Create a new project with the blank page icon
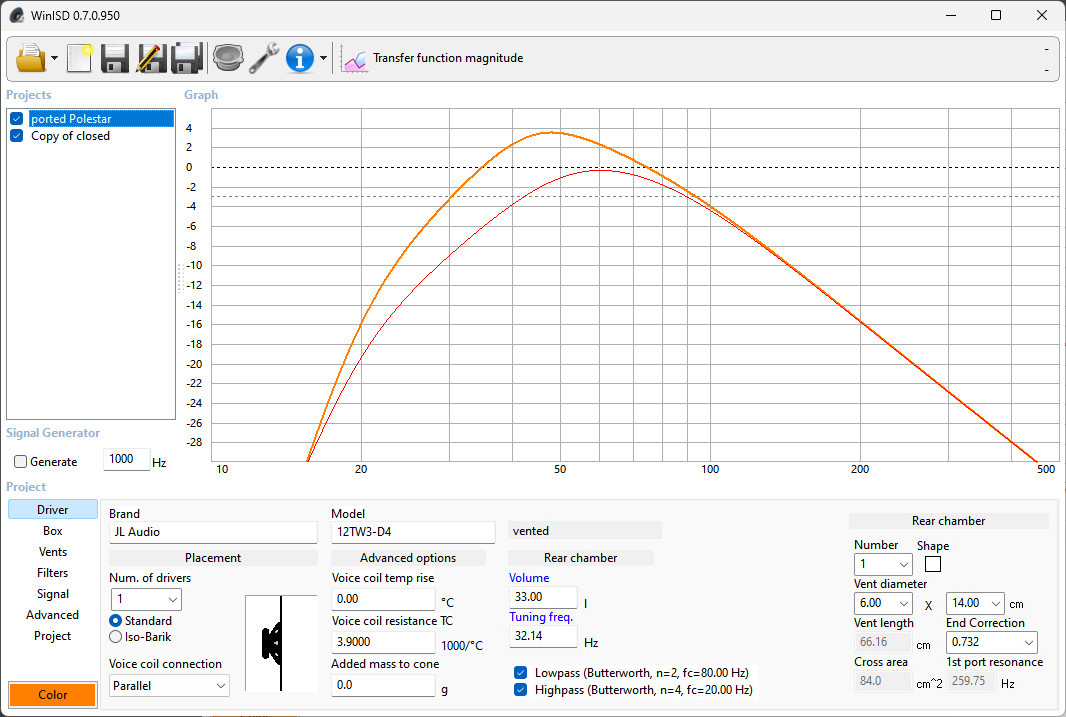The height and width of the screenshot is (717, 1066). [x=79, y=58]
